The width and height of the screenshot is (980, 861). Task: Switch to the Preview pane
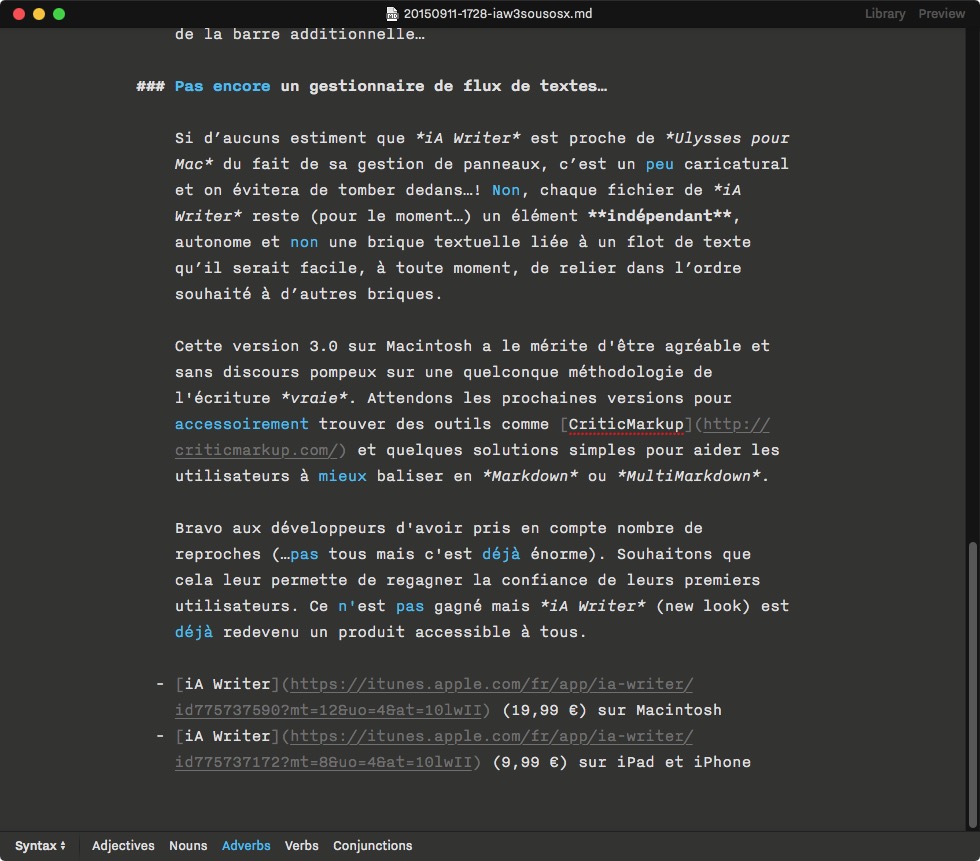[941, 14]
